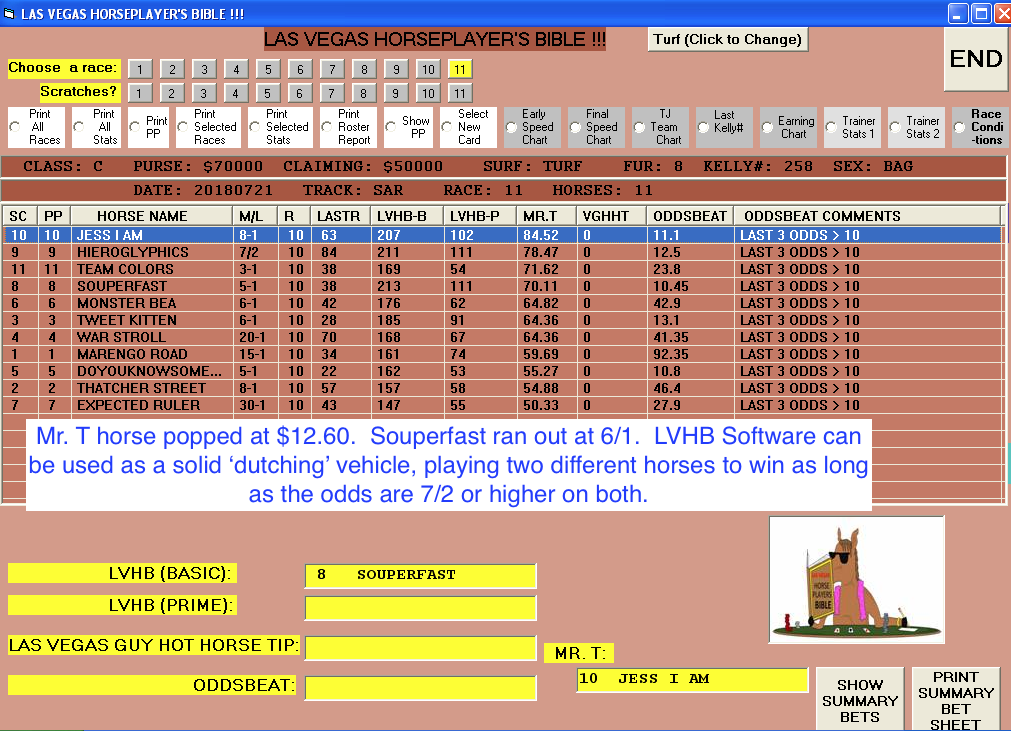1011x731 pixels.
Task: Sort by LASTR column header
Action: (340, 216)
